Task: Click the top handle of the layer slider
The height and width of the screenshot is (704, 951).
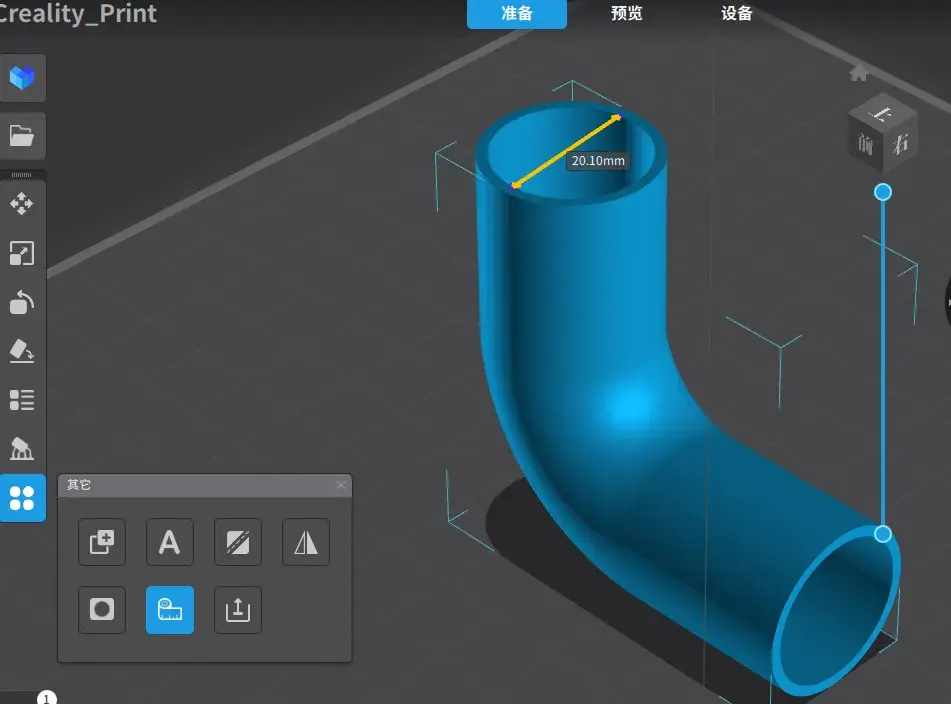Action: (x=883, y=192)
